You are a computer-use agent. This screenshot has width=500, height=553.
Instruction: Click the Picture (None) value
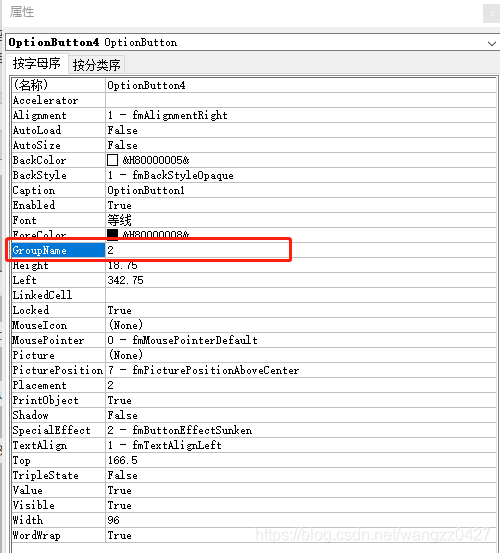click(x=126, y=355)
